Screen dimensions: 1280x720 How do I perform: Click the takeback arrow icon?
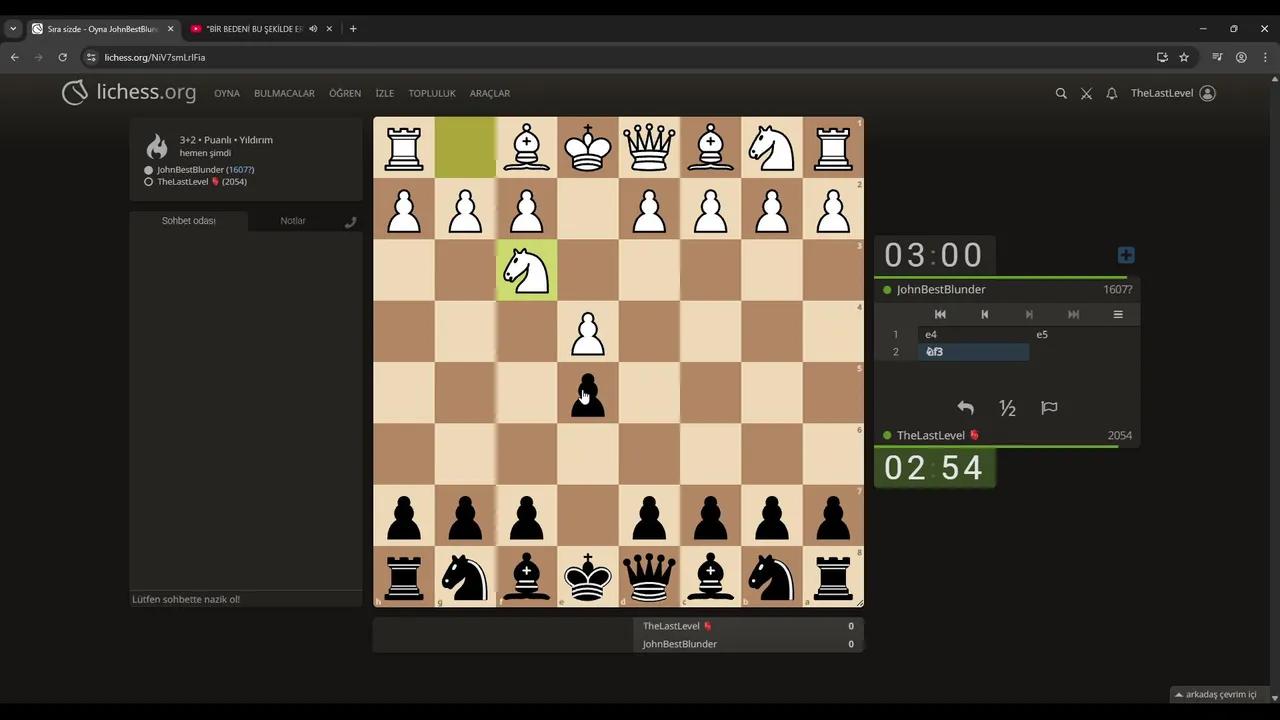(x=965, y=408)
